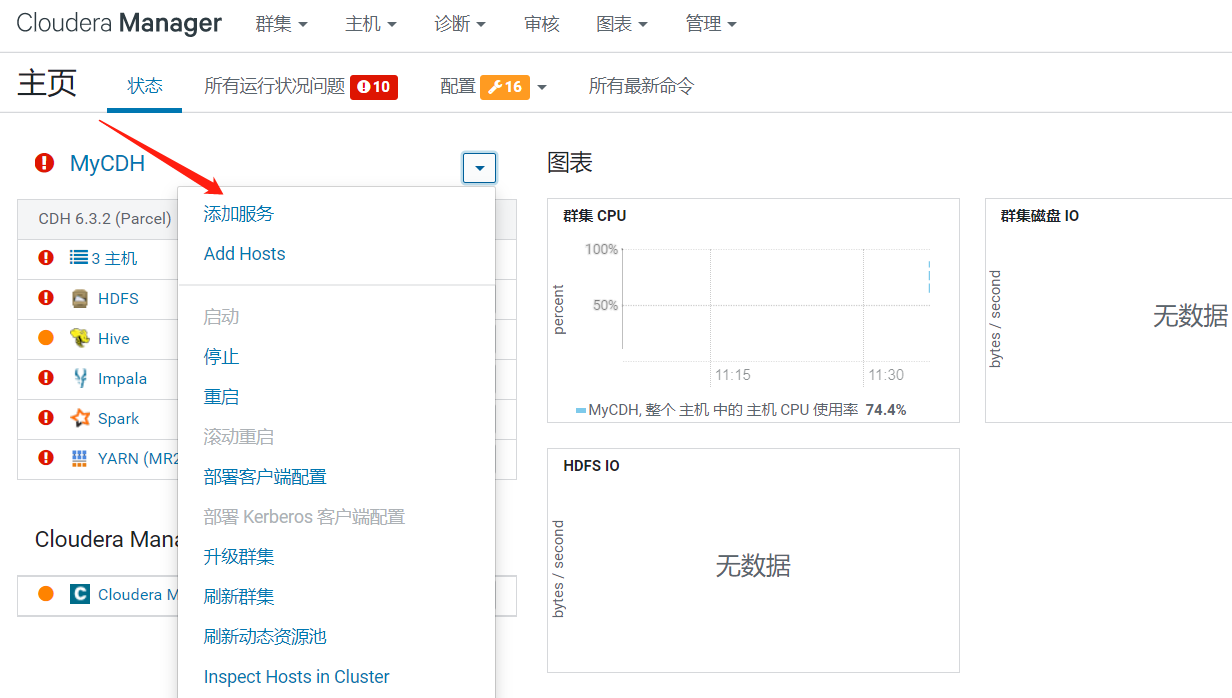The width and height of the screenshot is (1232, 698).
Task: Open the 诊断 dropdown menu
Action: point(460,24)
